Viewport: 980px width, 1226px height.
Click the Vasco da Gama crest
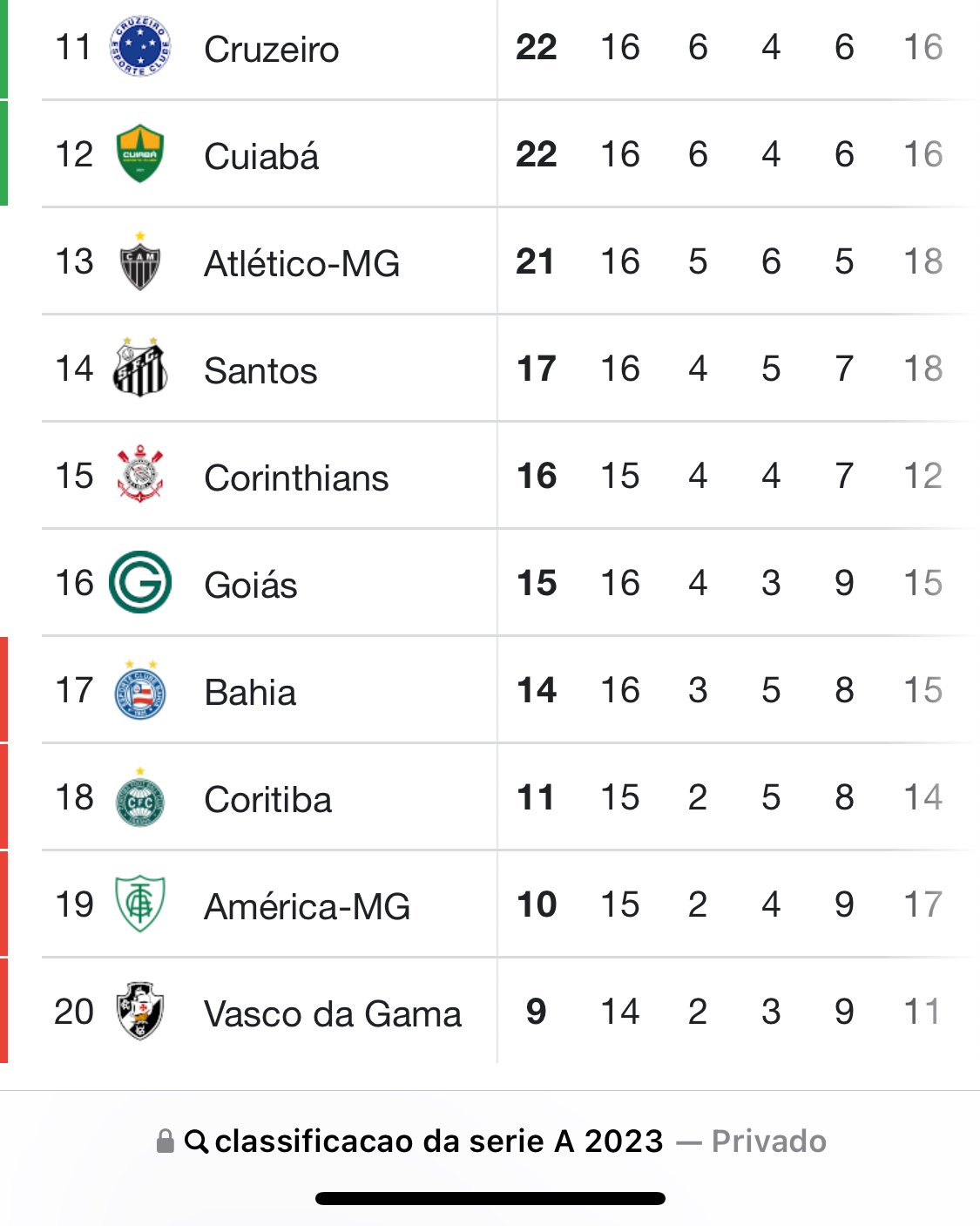[x=140, y=1011]
